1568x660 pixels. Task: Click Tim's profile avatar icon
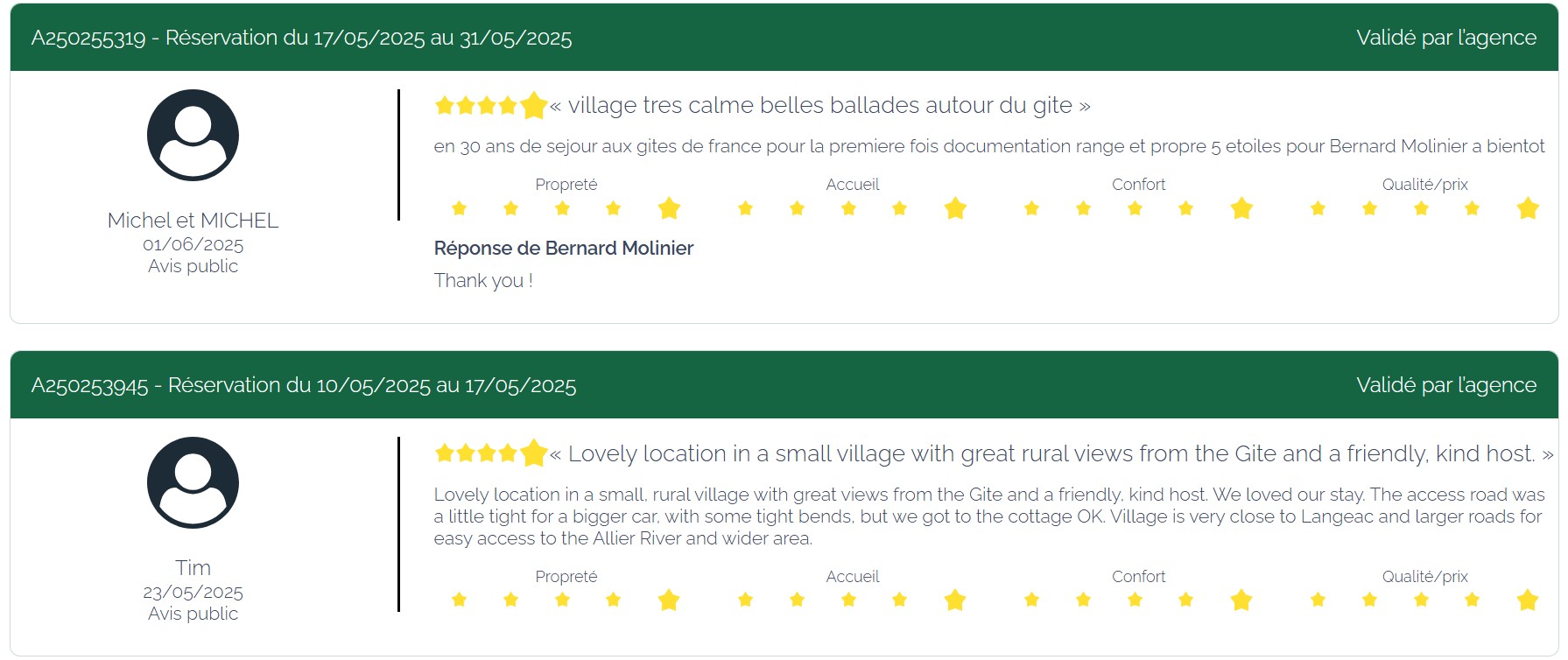[x=193, y=483]
